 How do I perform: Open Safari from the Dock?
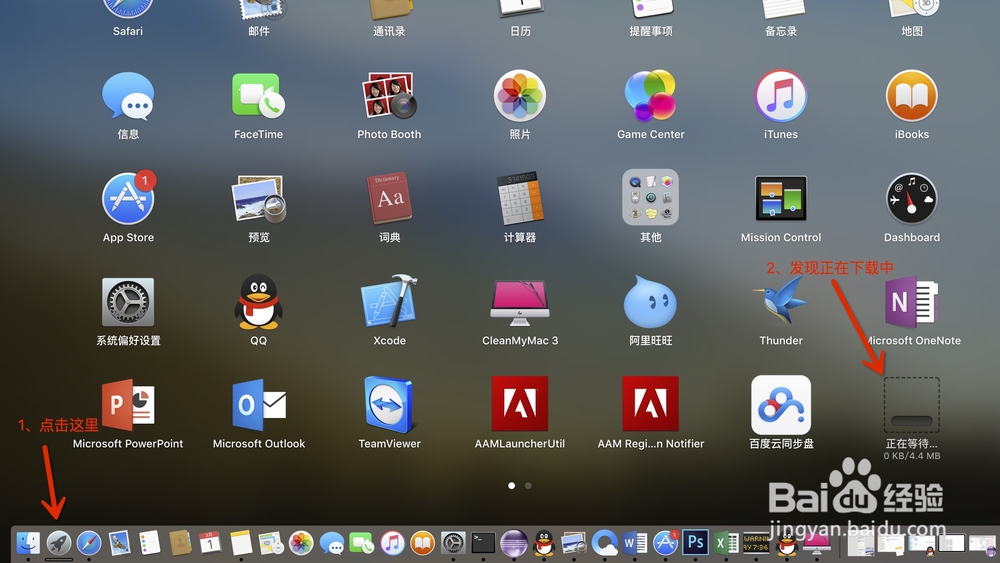tap(89, 543)
